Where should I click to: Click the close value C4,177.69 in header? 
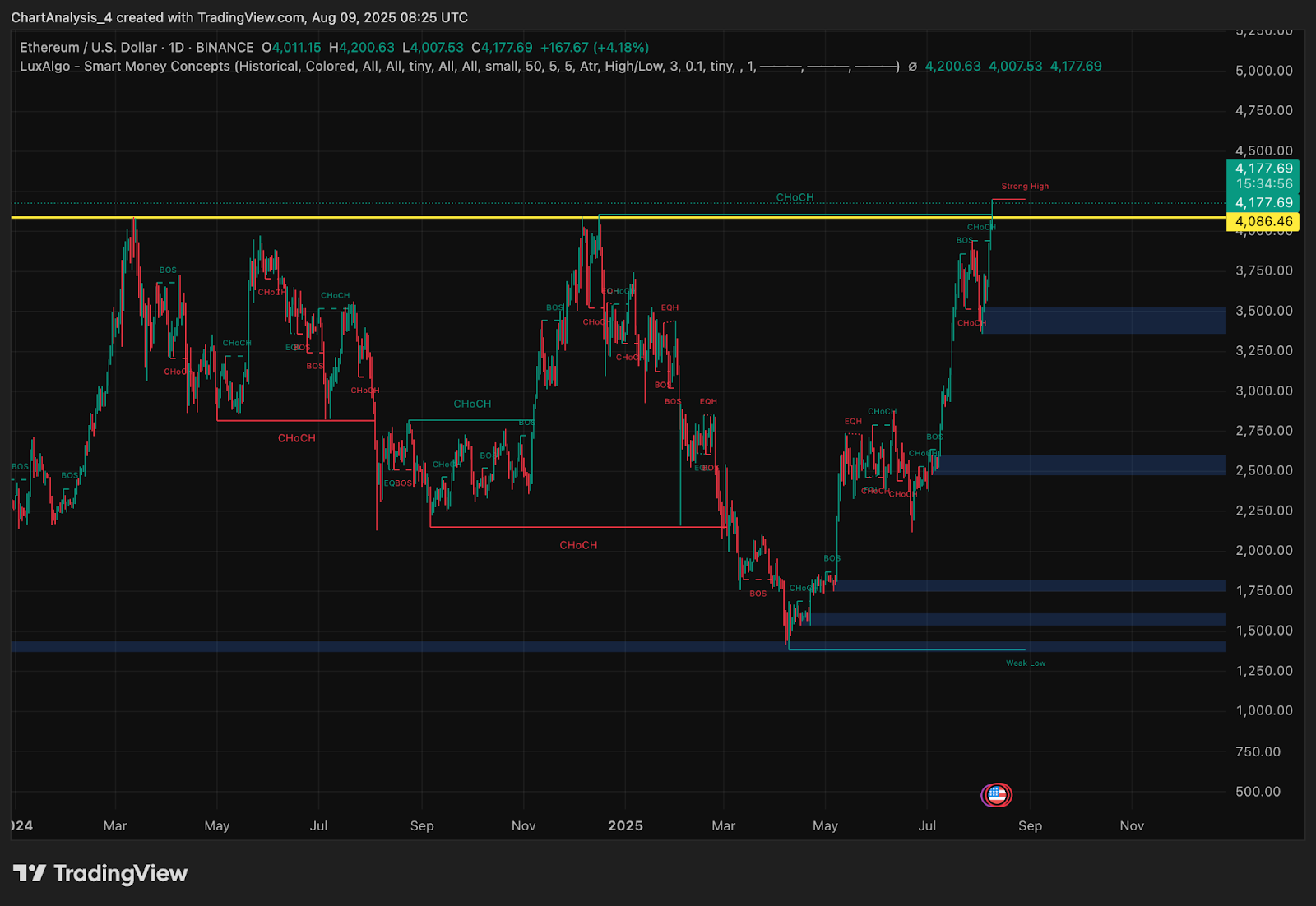[x=502, y=48]
